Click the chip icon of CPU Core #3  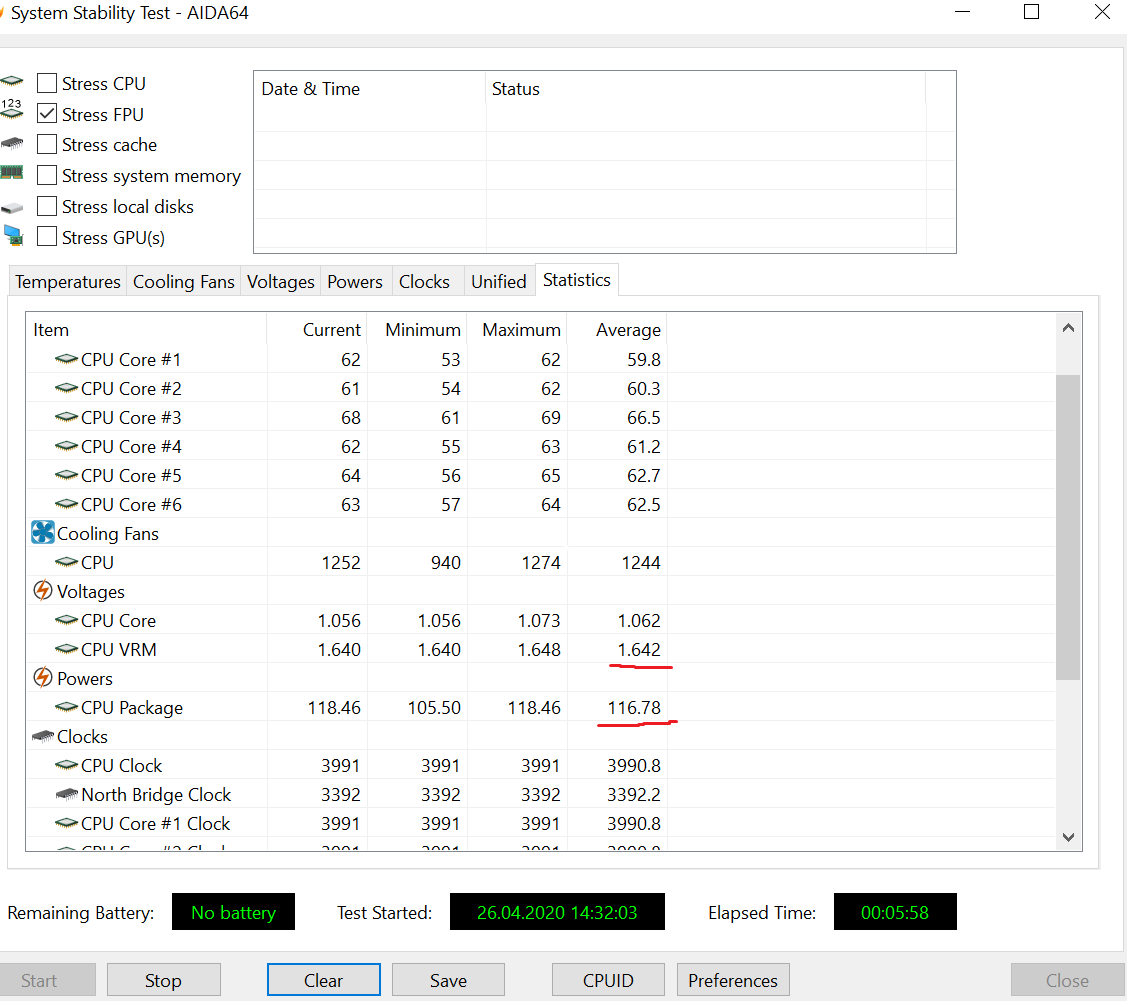tap(66, 417)
